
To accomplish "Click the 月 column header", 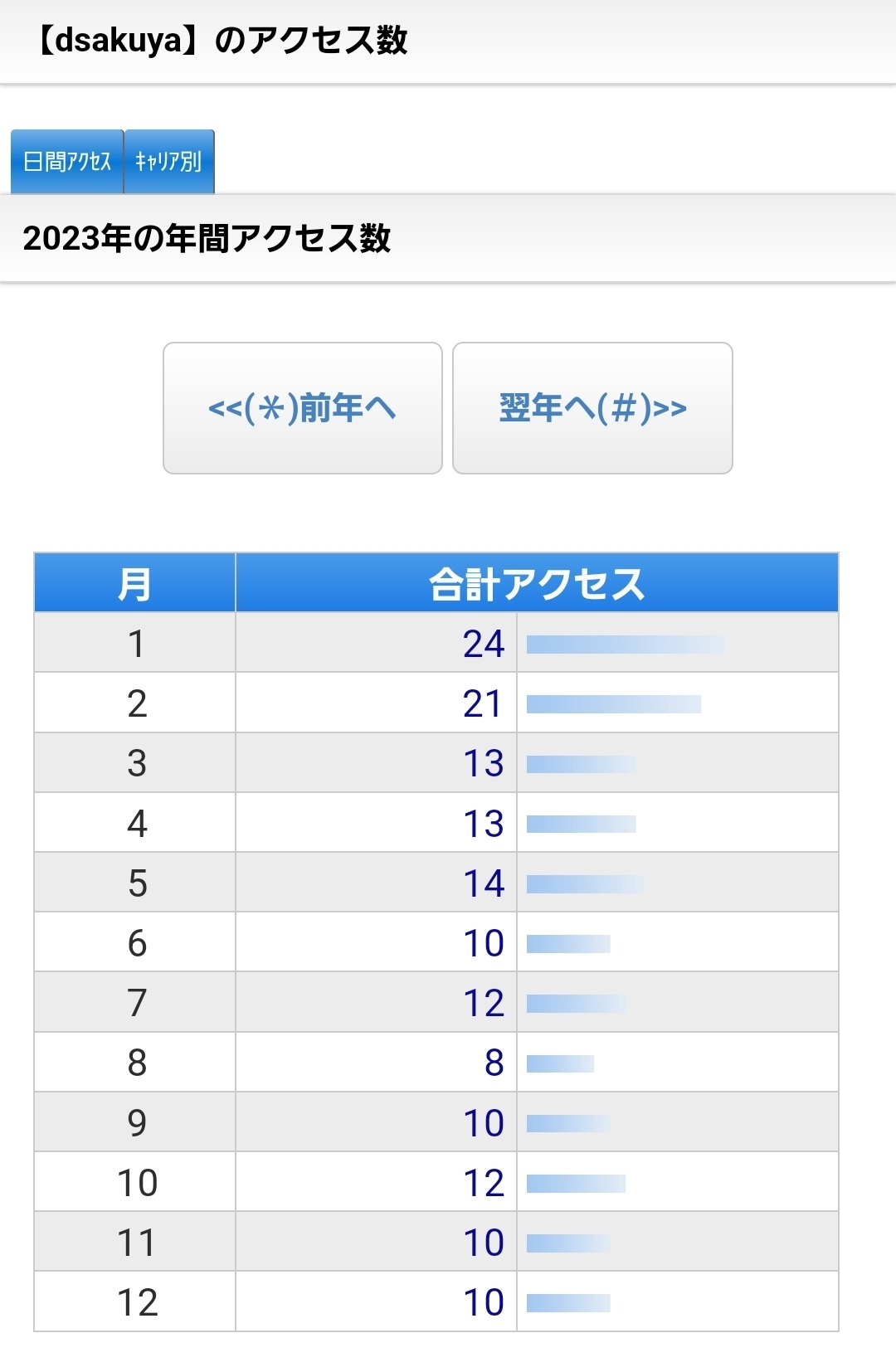I will click(x=134, y=583).
